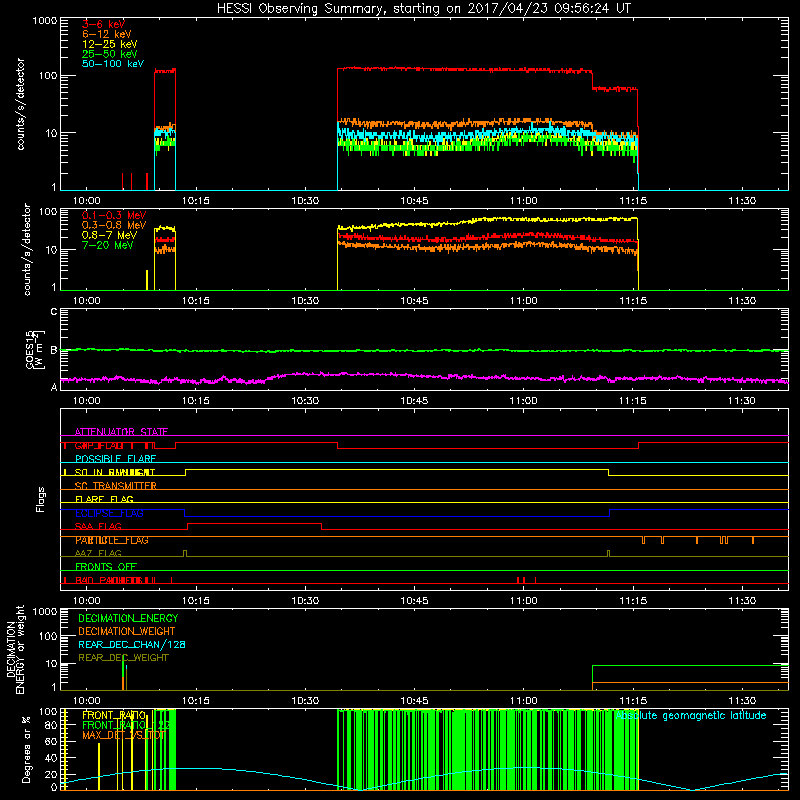Click the HESSI Observing Summary title text
800x800 pixels.
tap(424, 9)
